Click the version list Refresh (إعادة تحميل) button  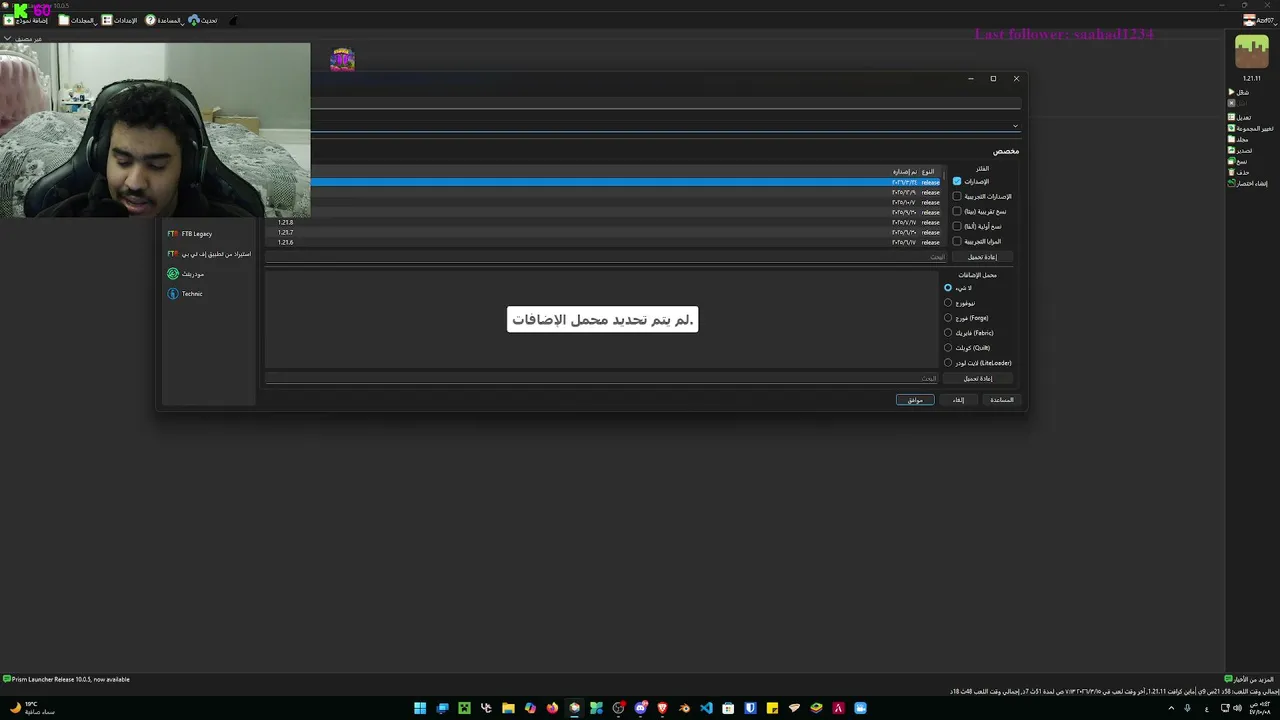[982, 257]
